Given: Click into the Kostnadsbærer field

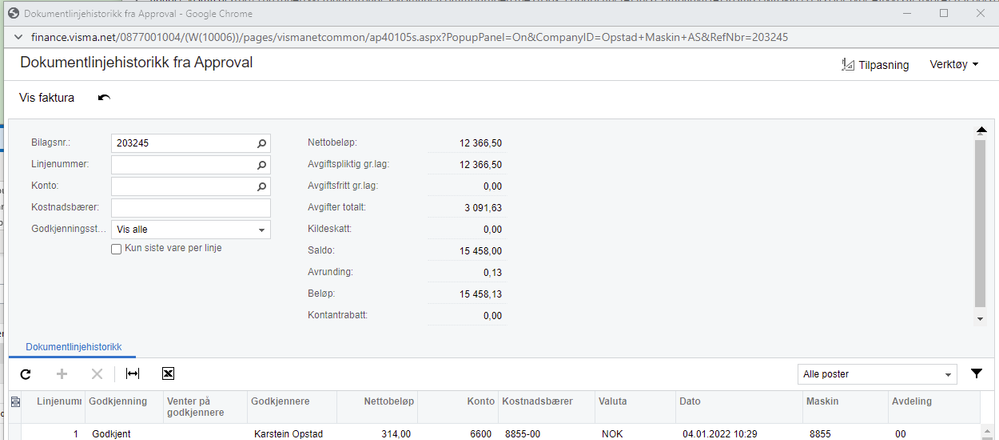Looking at the screenshot, I should click(x=190, y=208).
